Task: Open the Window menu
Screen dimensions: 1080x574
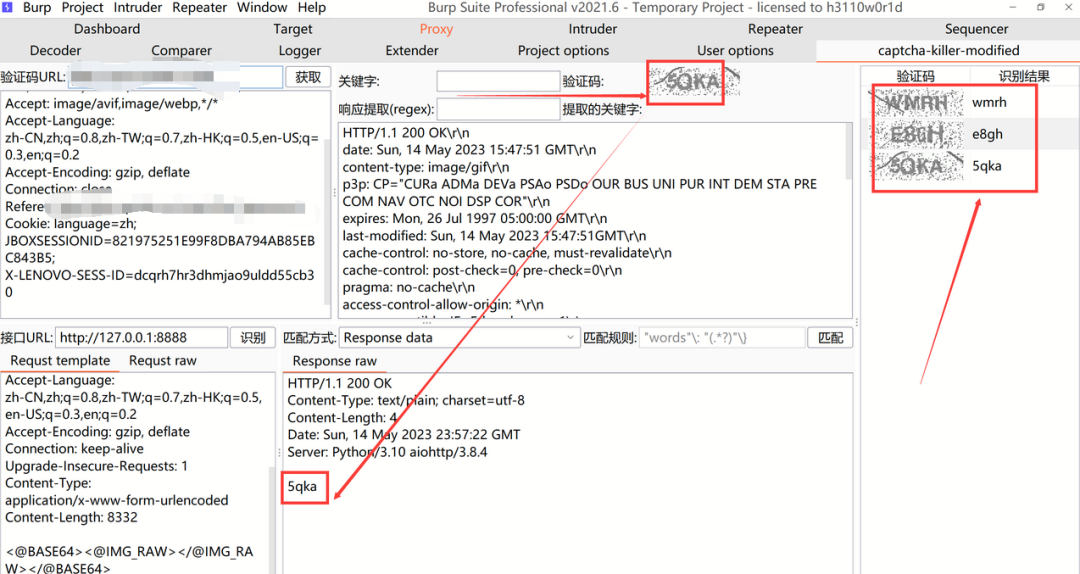Action: (x=262, y=8)
